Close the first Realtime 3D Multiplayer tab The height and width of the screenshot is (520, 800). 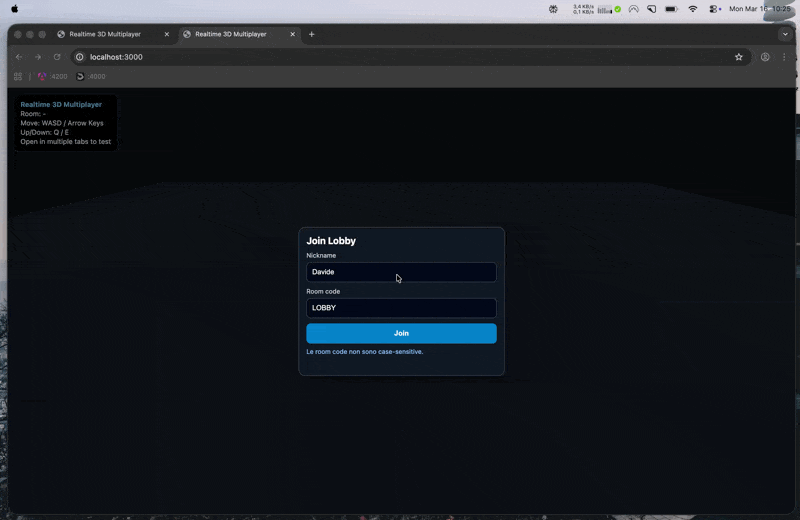(x=167, y=34)
